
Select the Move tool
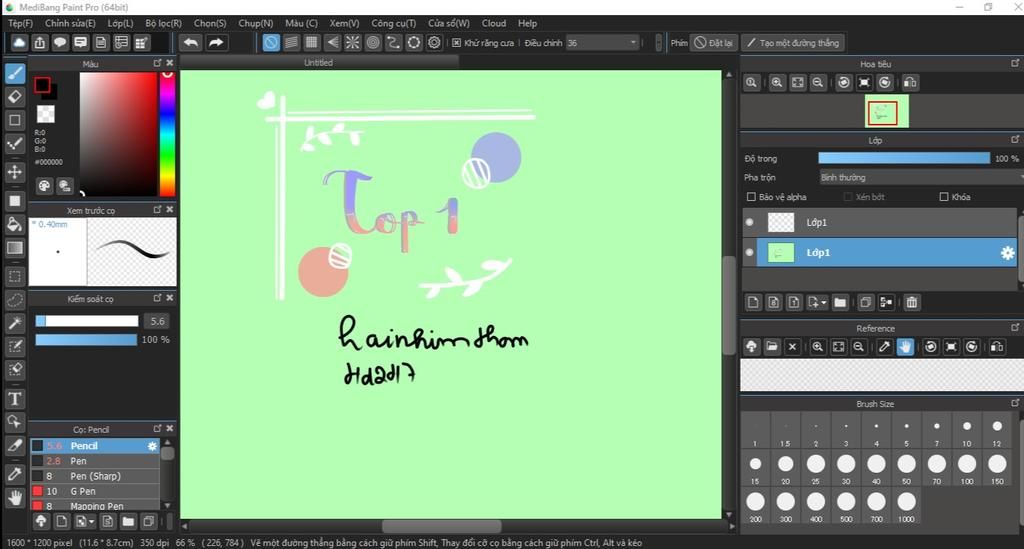(x=14, y=172)
